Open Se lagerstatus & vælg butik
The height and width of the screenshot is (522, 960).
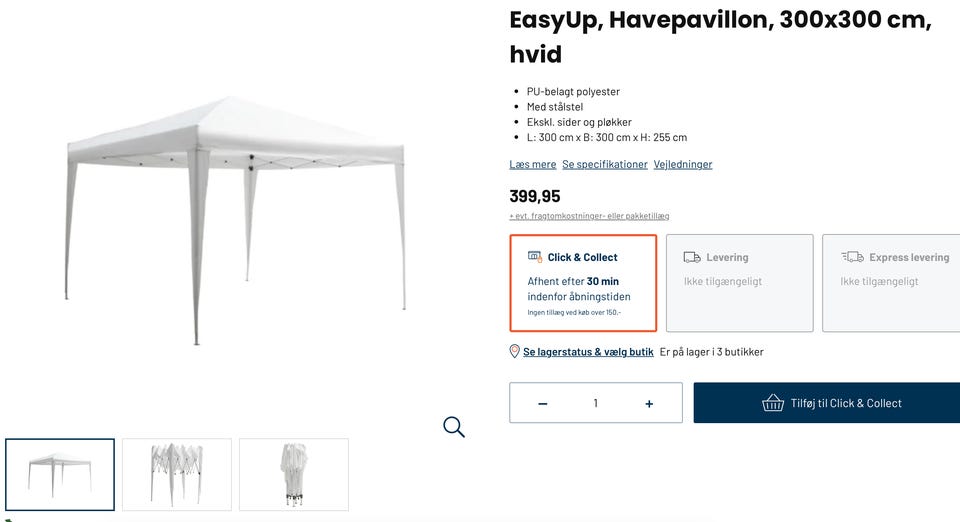(588, 352)
